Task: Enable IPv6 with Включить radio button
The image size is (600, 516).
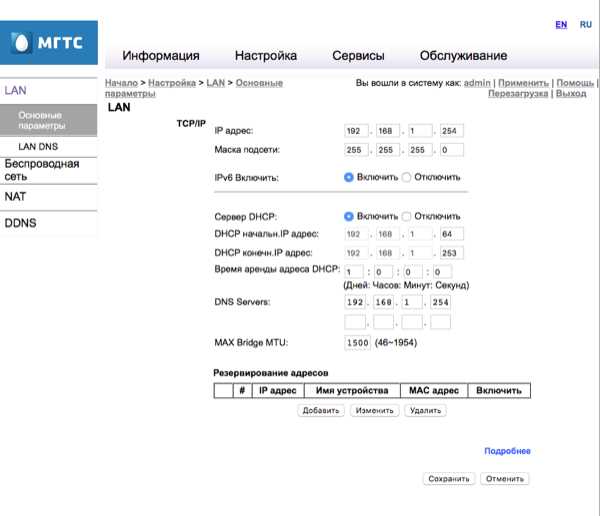Action: (x=349, y=177)
